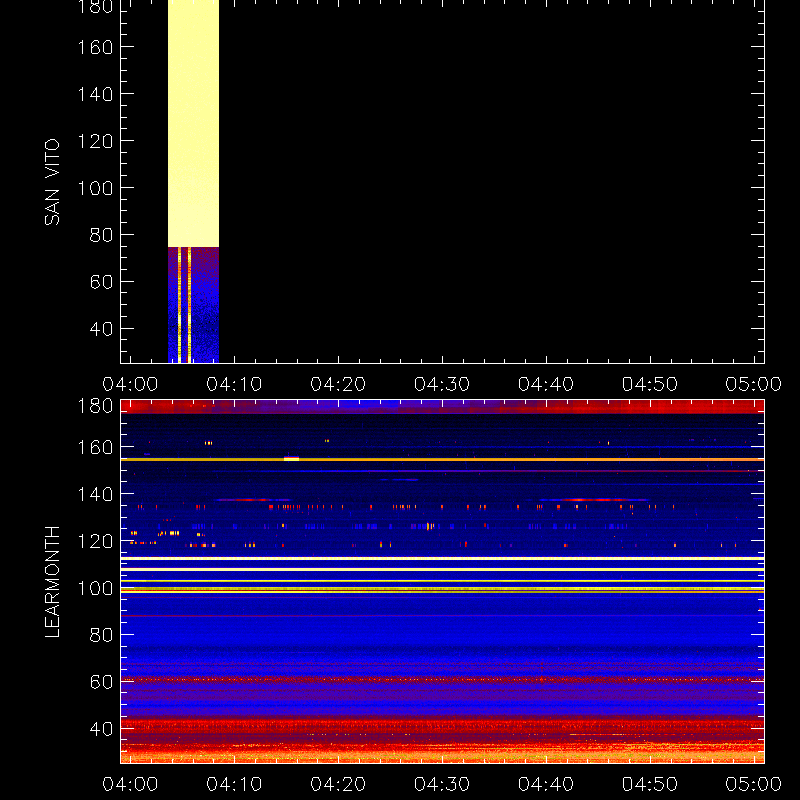Viewport: 800px width, 800px height.
Task: Click 04:40 time label under SAN VITO plot
Action: pos(546,384)
